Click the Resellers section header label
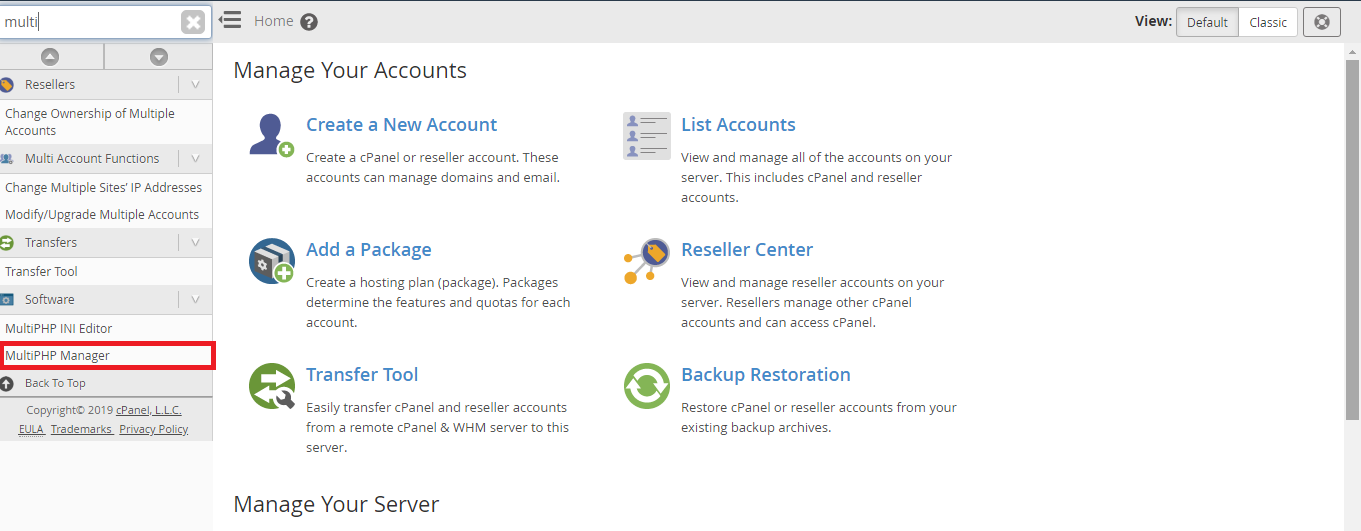1361x531 pixels. tap(50, 85)
